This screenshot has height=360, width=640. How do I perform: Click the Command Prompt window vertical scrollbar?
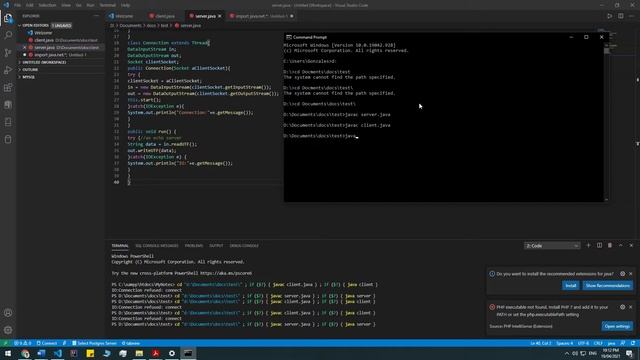coord(606,118)
